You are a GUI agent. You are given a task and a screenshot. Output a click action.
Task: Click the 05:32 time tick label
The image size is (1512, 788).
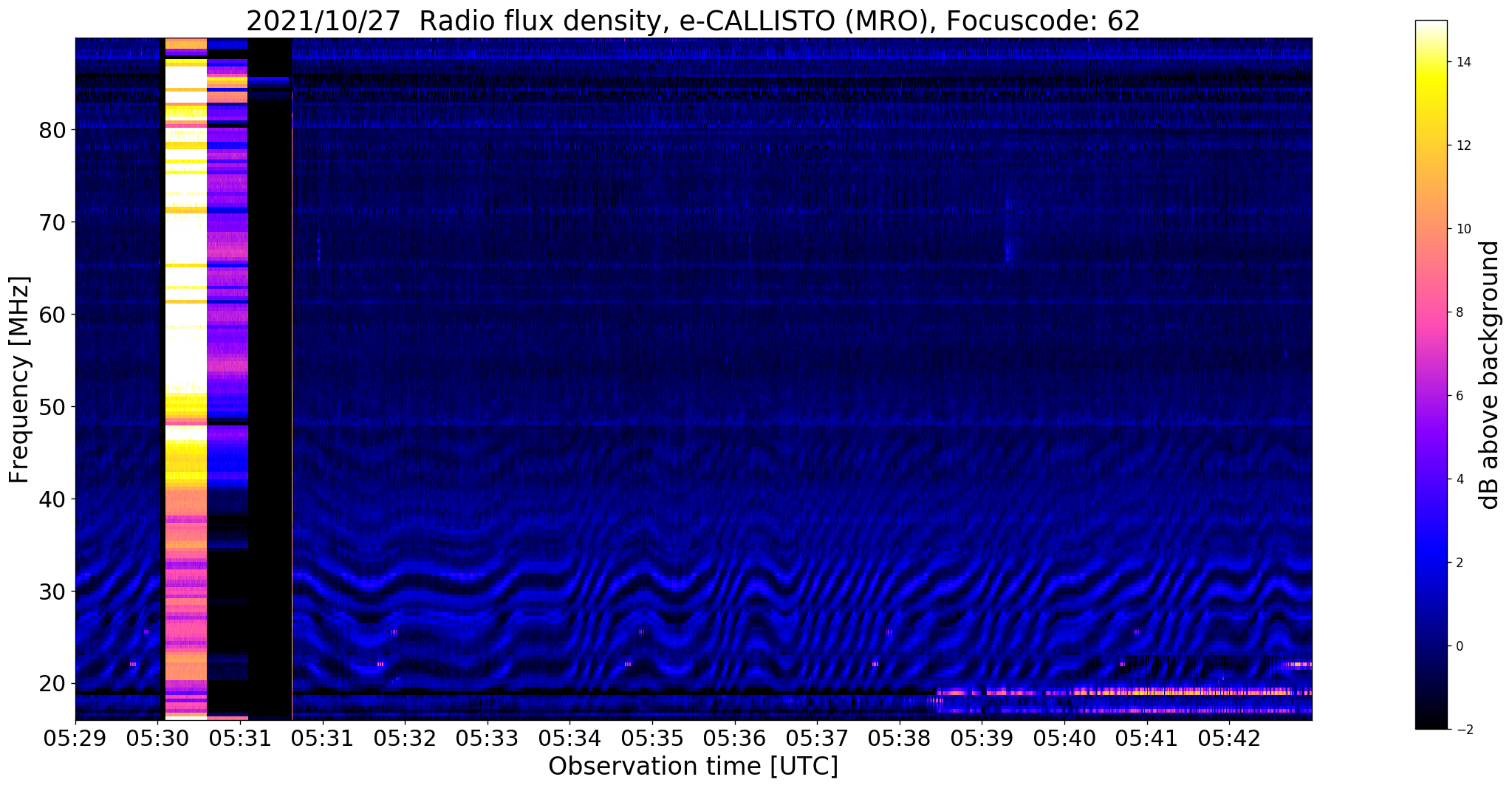405,739
